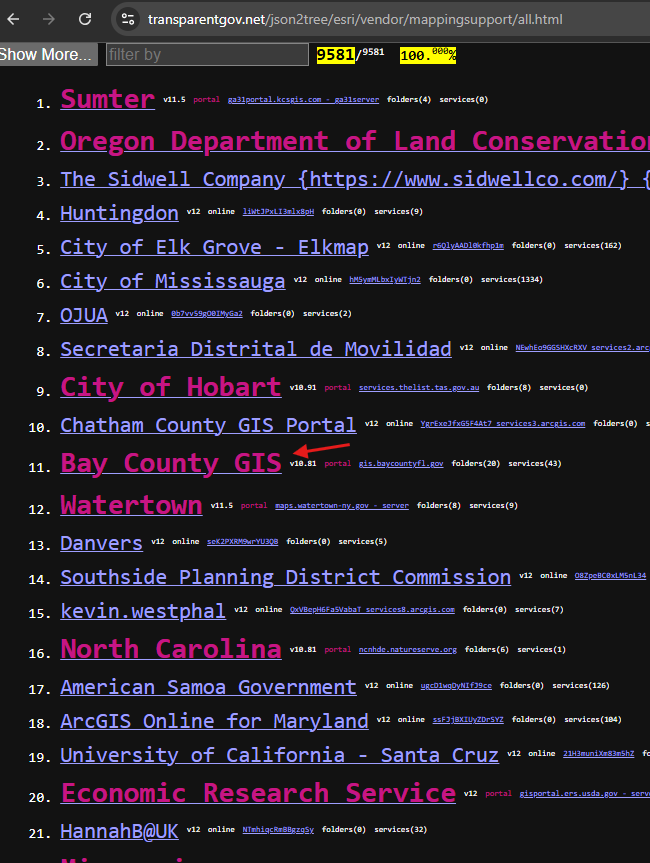Viewport: 650px width, 863px height.
Task: Open the 0b7vv59gO0IMyGa2 link
Action: 207,314
